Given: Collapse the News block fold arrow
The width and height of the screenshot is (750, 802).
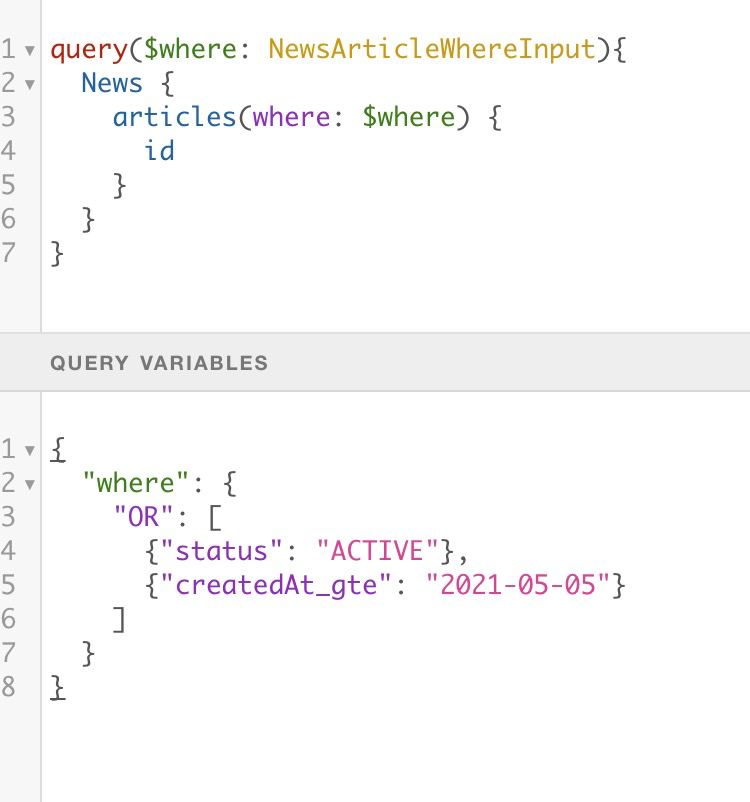Looking at the screenshot, I should coord(30,84).
